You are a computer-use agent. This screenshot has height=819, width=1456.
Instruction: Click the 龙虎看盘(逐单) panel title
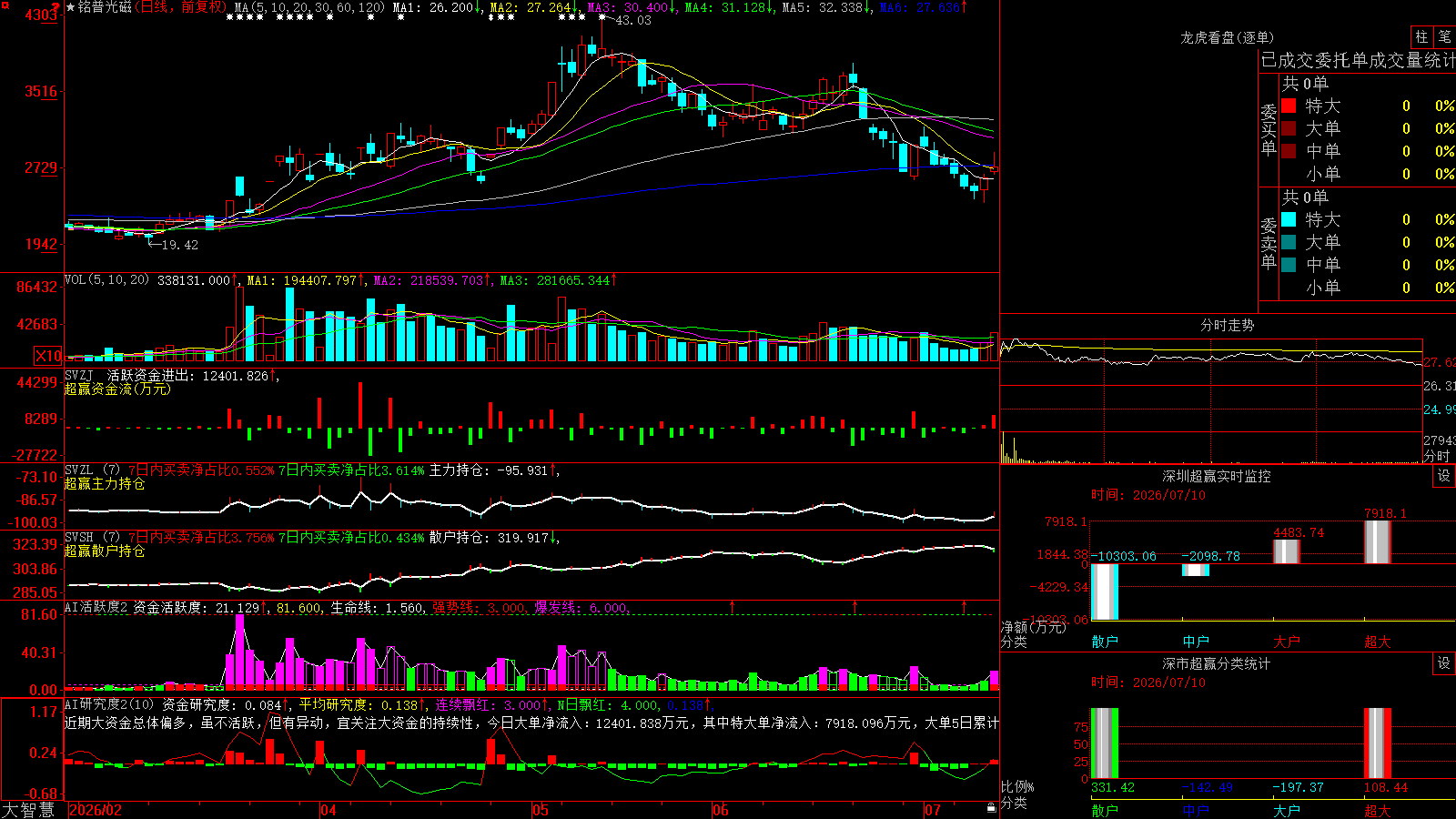[x=1227, y=37]
